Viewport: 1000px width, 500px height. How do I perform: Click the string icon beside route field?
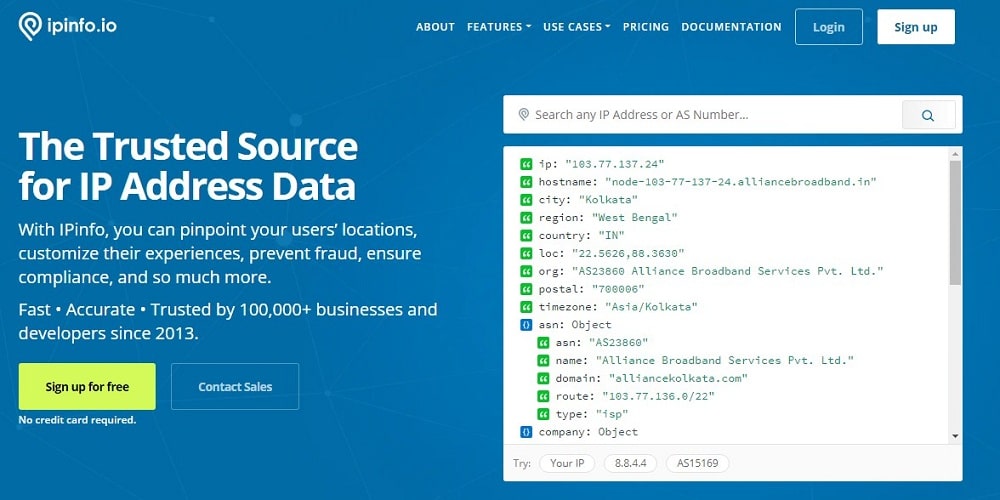[x=543, y=396]
